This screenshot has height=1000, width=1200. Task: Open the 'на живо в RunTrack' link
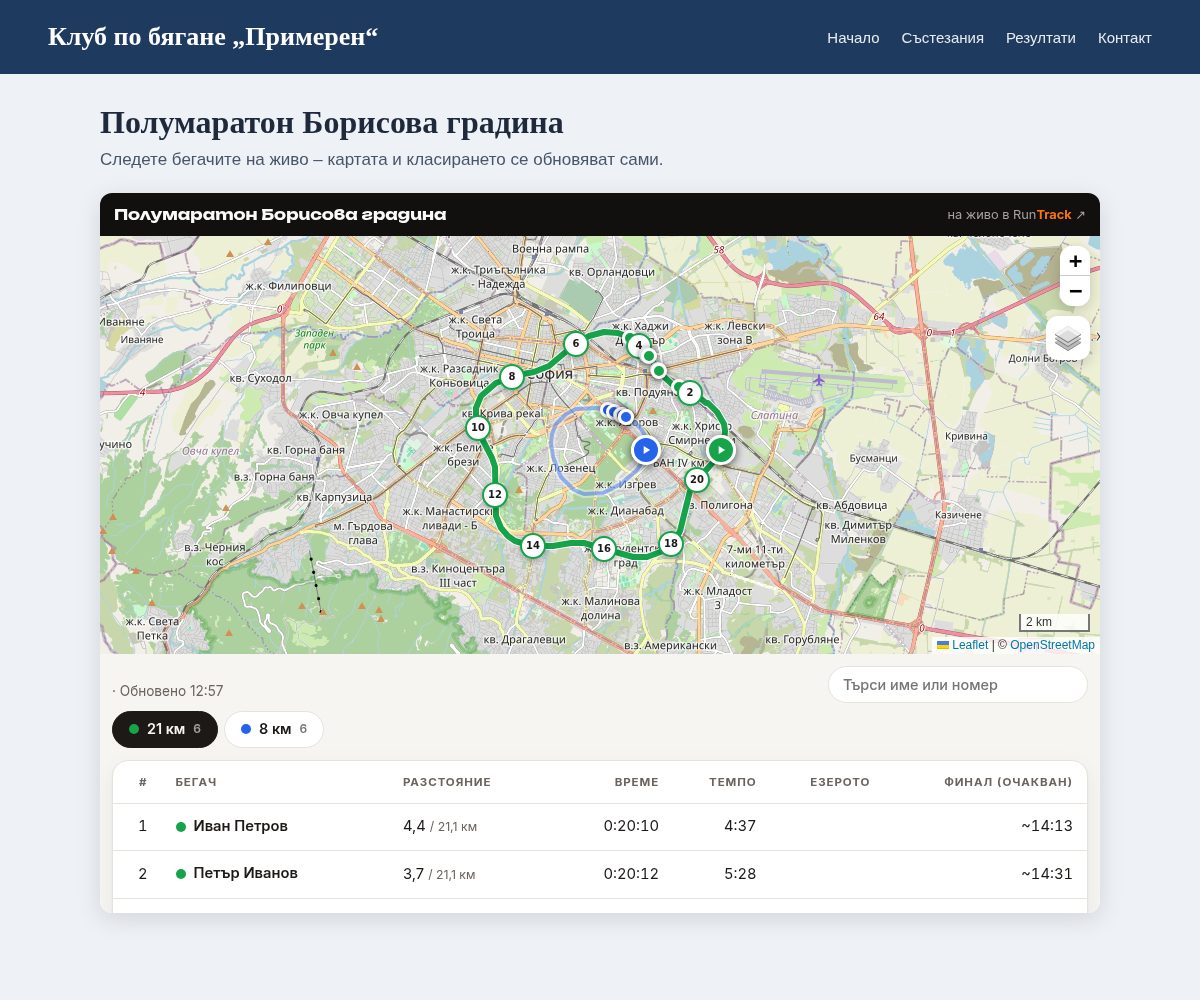(1016, 215)
